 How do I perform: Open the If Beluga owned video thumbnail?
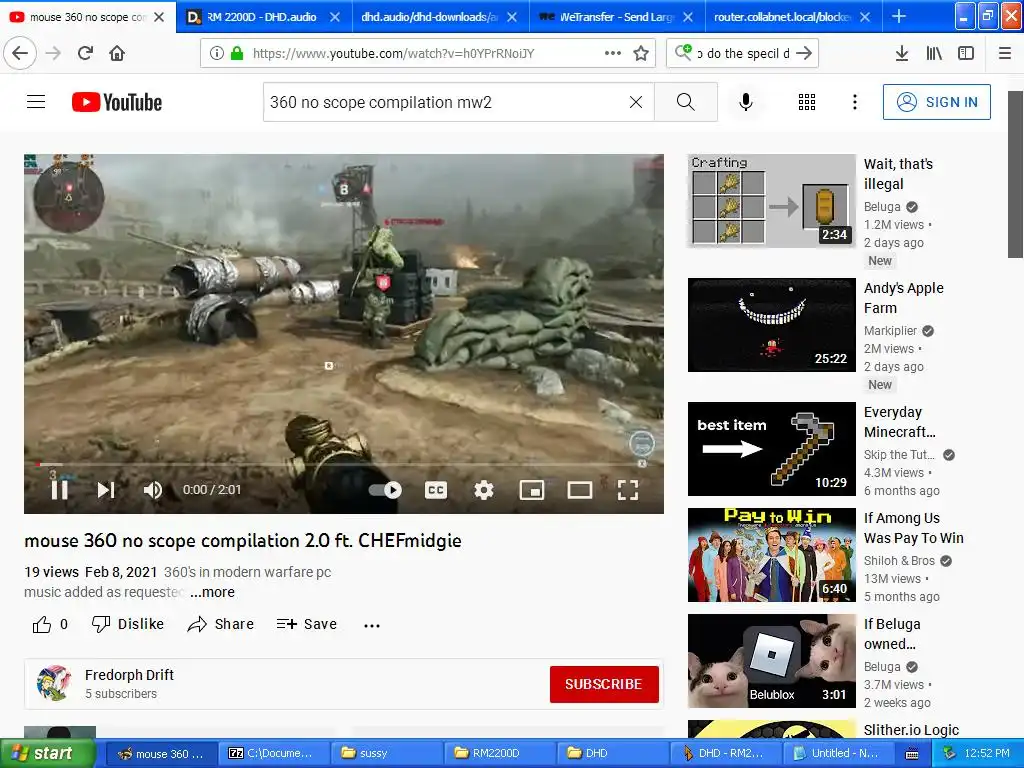click(772, 661)
